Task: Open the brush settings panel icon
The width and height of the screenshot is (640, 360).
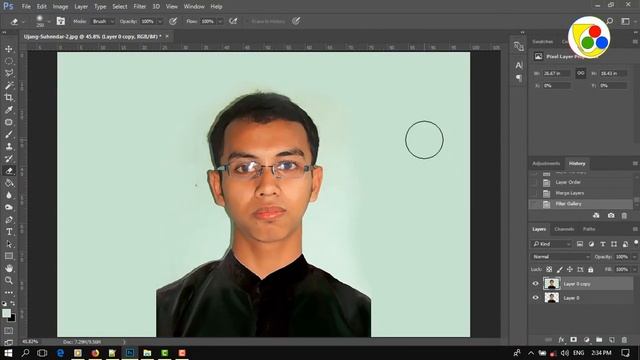Action: pyautogui.click(x=60, y=21)
